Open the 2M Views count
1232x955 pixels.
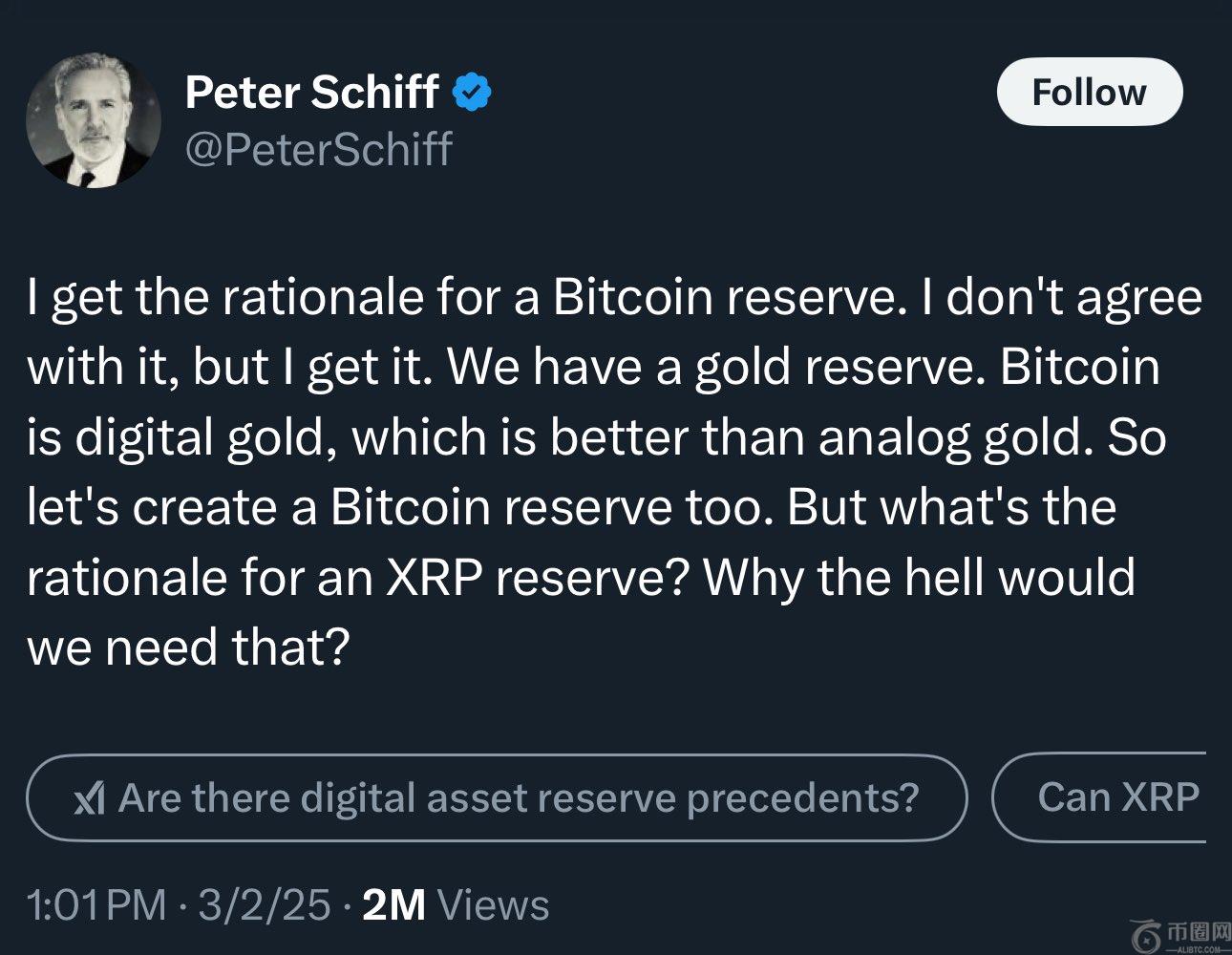click(x=456, y=904)
